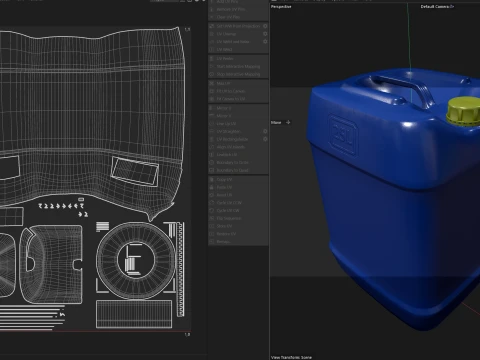The image size is (480, 360).
Task: Open settings gear beside UV Unwrap
Action: click(265, 34)
